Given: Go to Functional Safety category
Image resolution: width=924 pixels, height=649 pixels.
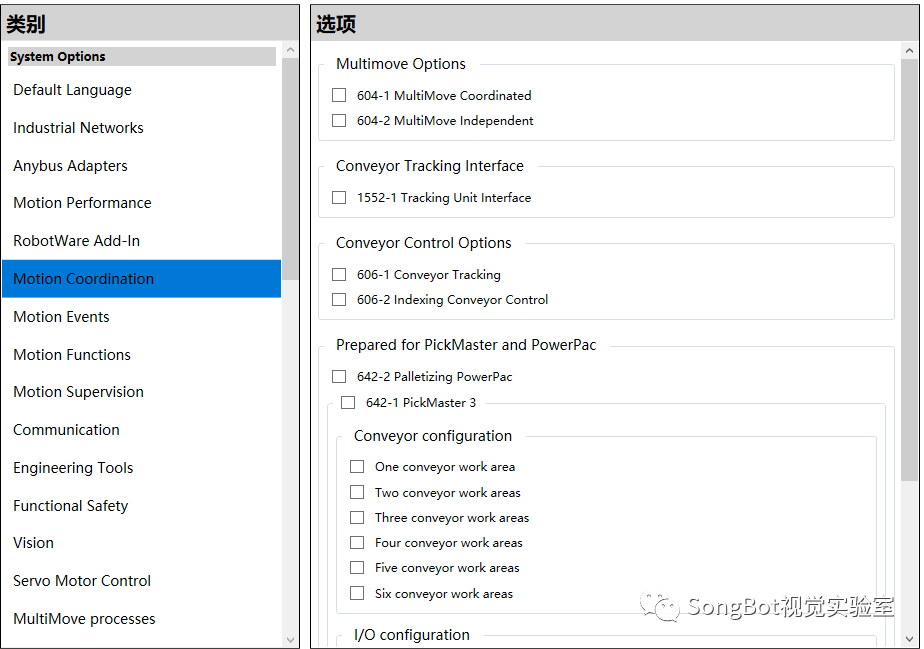Looking at the screenshot, I should (141, 505).
